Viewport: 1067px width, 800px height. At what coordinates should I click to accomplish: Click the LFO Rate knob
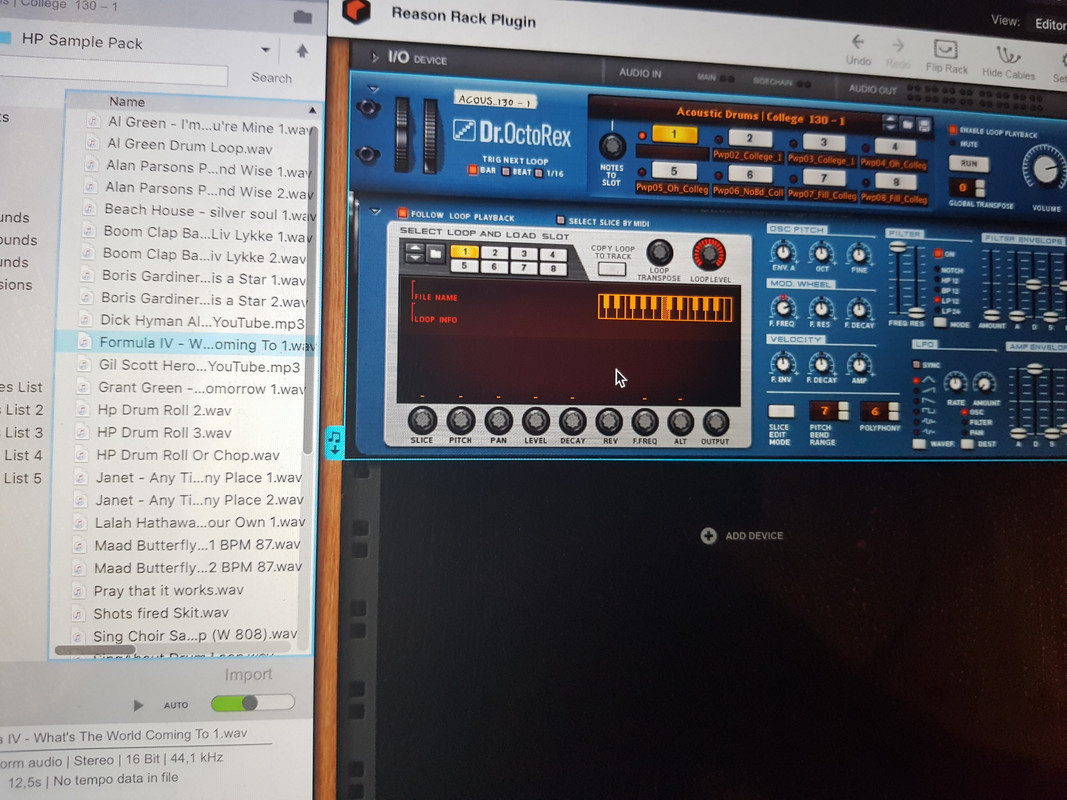pyautogui.click(x=955, y=384)
